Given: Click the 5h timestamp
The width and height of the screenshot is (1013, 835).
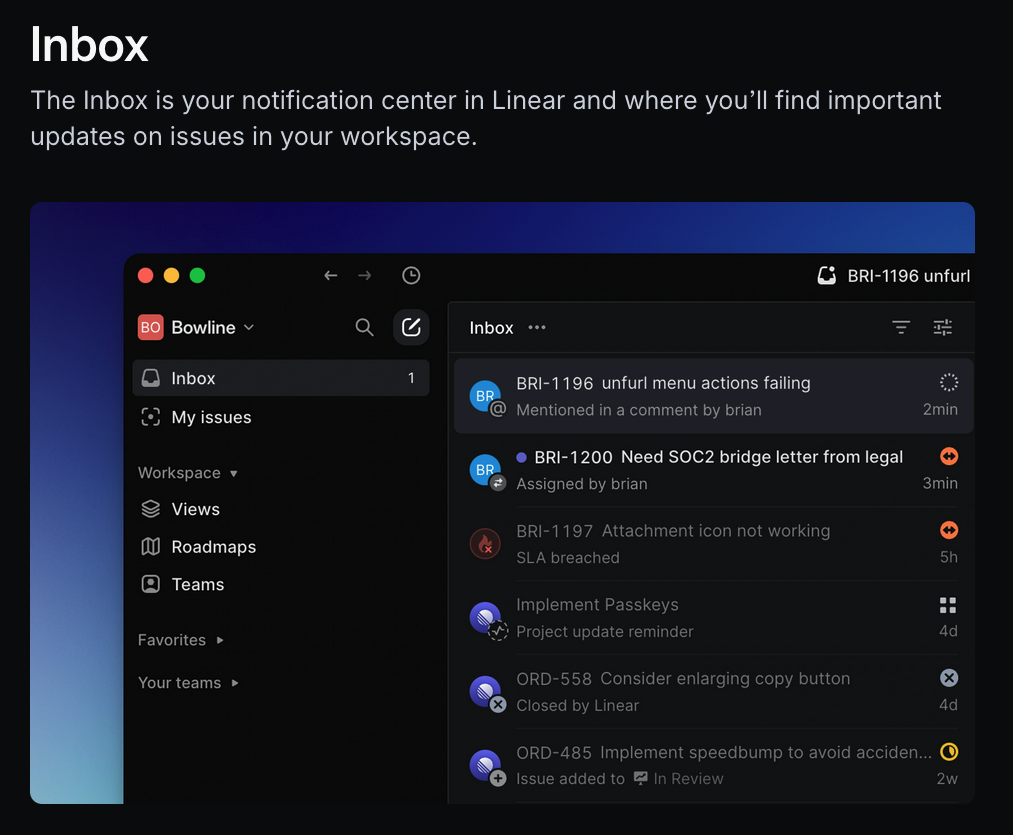Looking at the screenshot, I should [948, 556].
